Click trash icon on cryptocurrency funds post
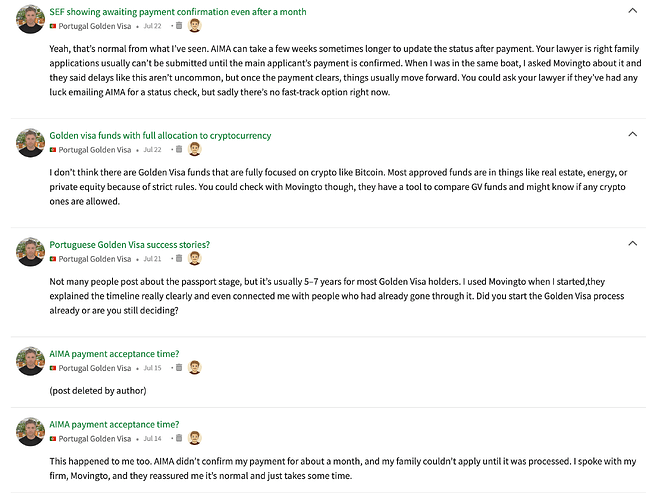Image resolution: width=646 pixels, height=499 pixels. click(x=177, y=150)
